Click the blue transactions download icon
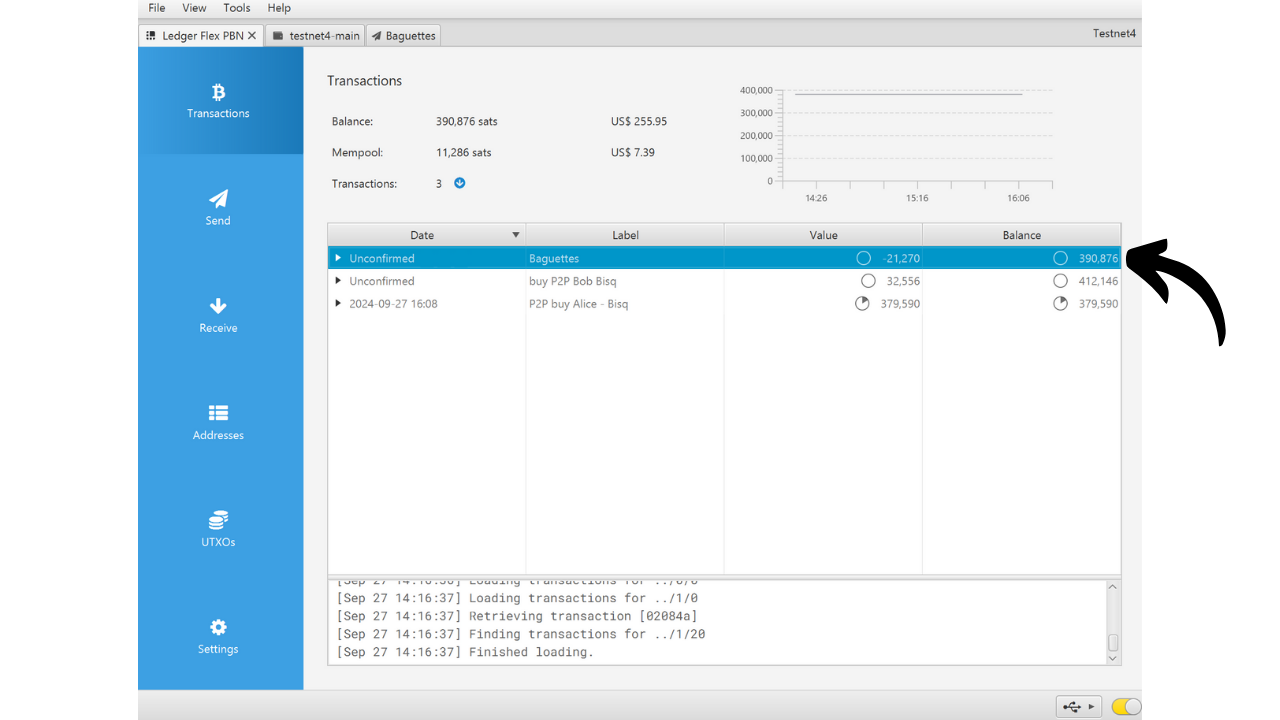Screen dimensions: 1280x720 tap(460, 183)
